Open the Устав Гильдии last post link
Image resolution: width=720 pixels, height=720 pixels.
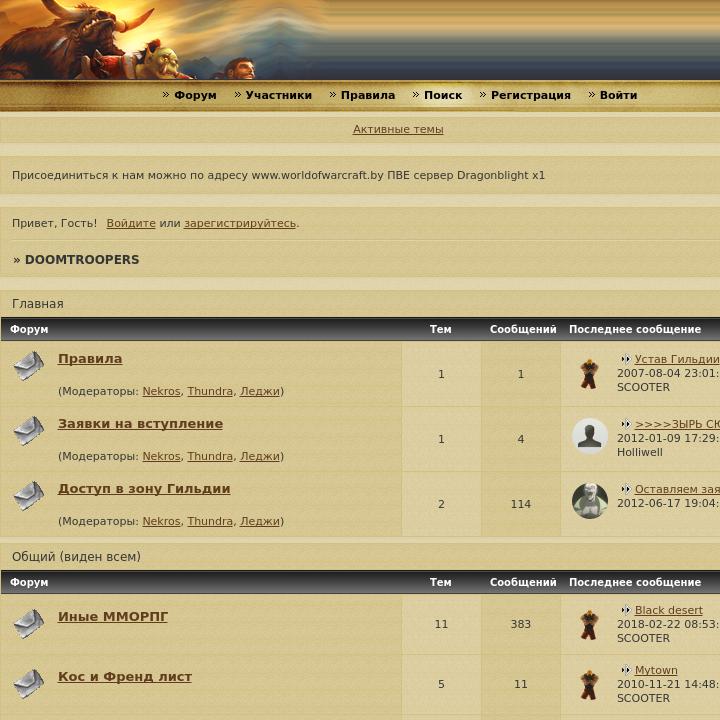(677, 359)
